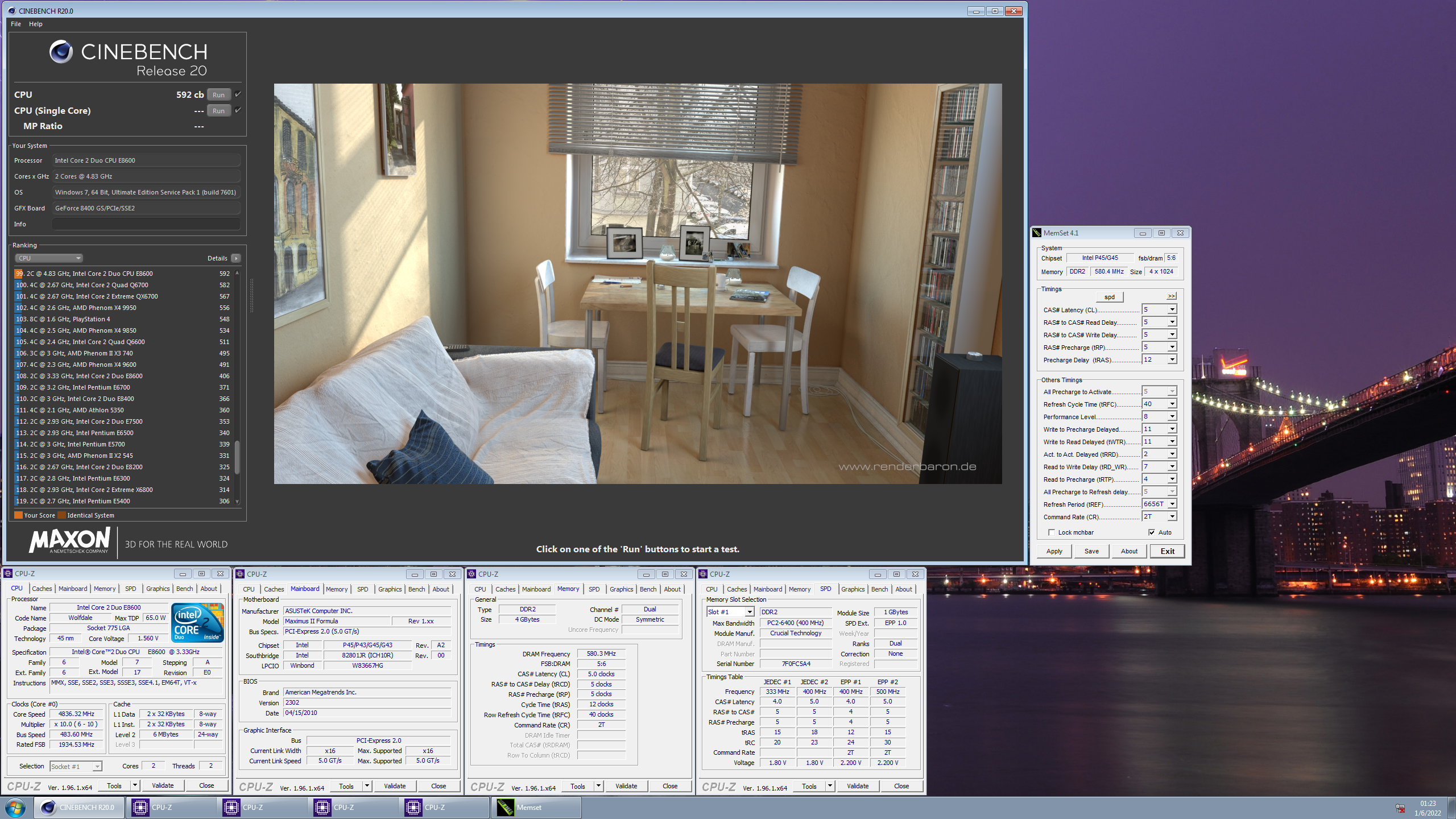This screenshot has height=819, width=1456.
Task: Open the CPU ranking filter dropdown
Action: pyautogui.click(x=49, y=258)
